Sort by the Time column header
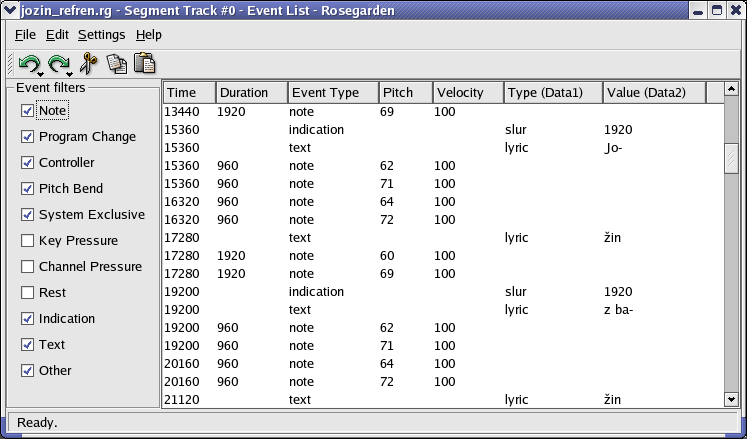Viewport: 747px width, 439px height. click(x=190, y=92)
